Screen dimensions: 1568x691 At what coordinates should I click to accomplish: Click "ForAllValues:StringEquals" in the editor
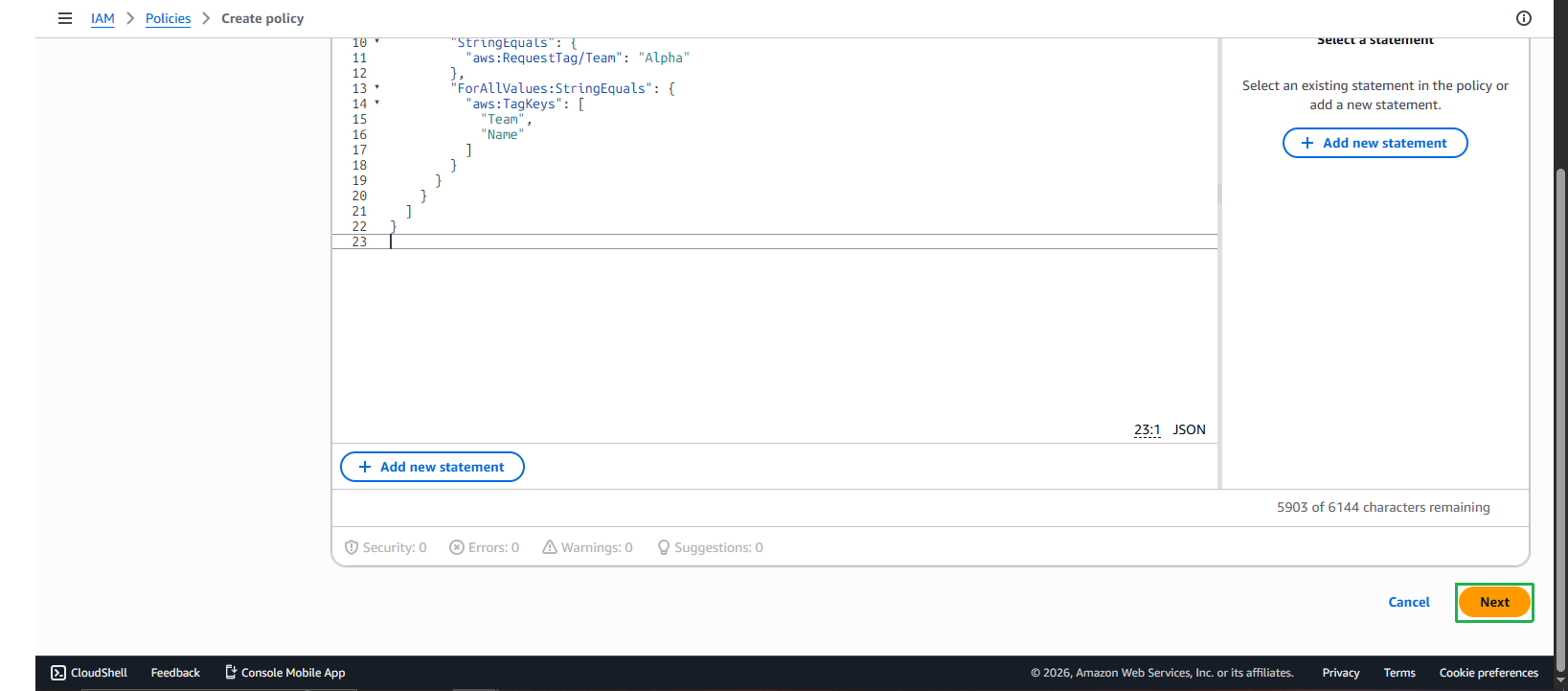[552, 88]
